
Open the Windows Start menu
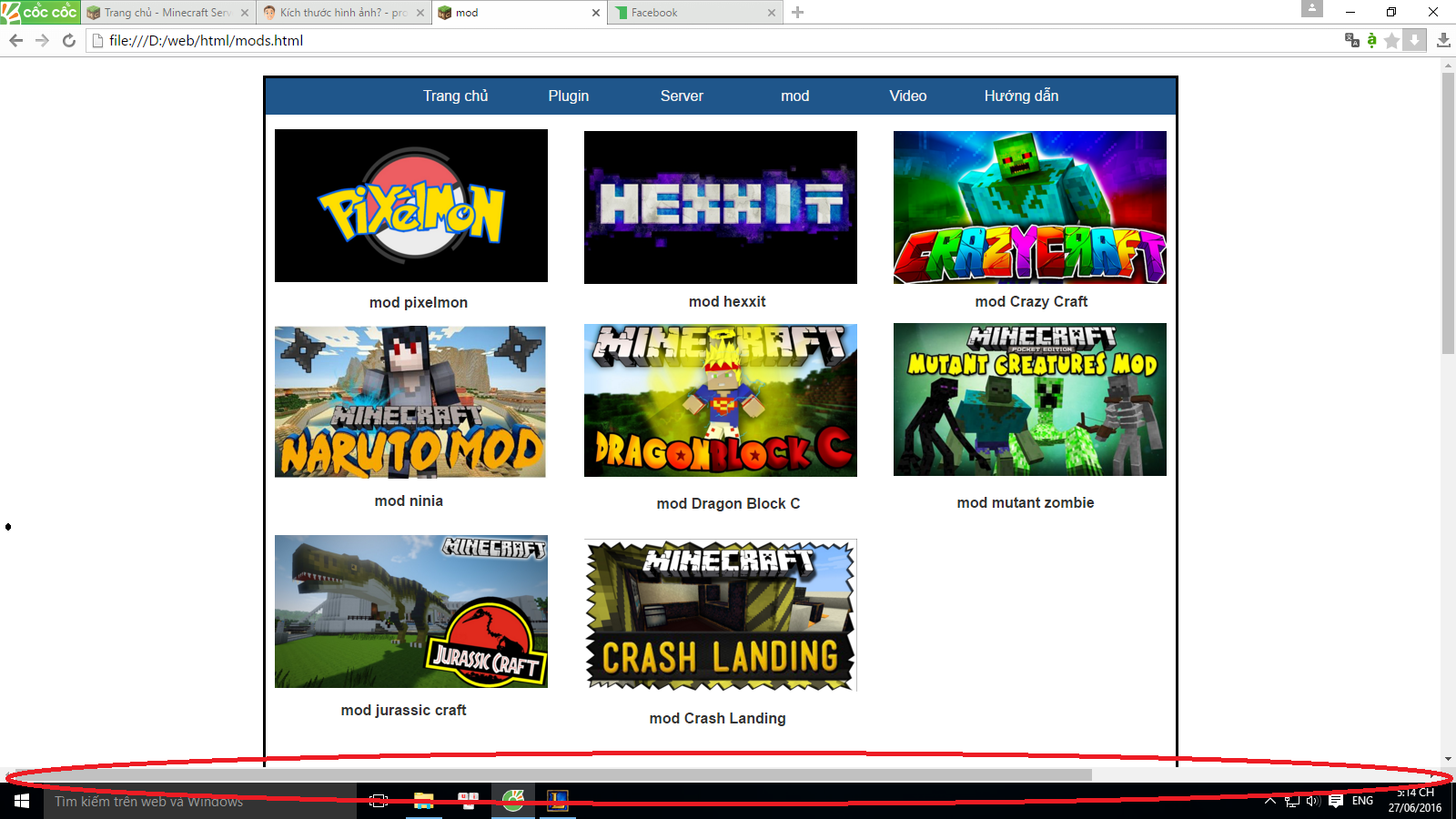point(22,801)
